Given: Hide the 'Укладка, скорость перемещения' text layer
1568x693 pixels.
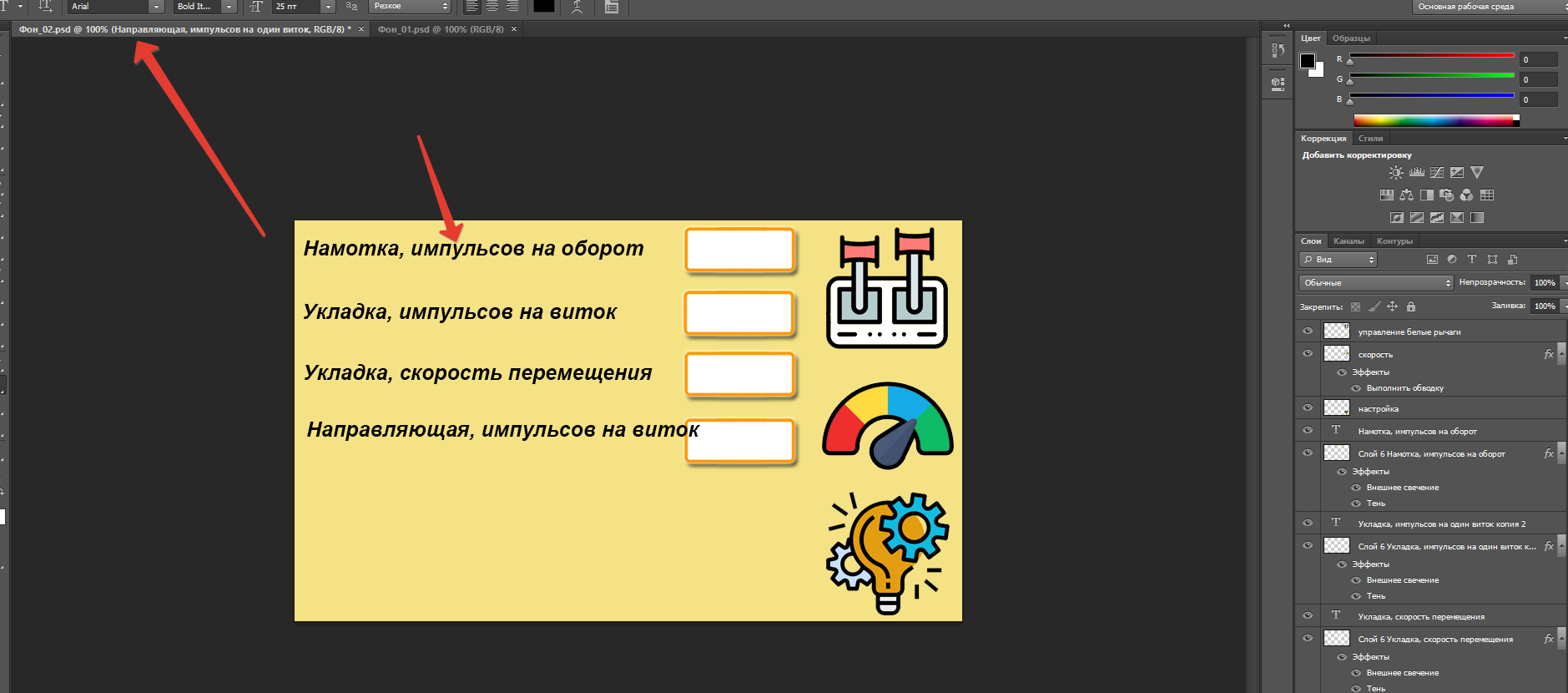Looking at the screenshot, I should click(1308, 616).
